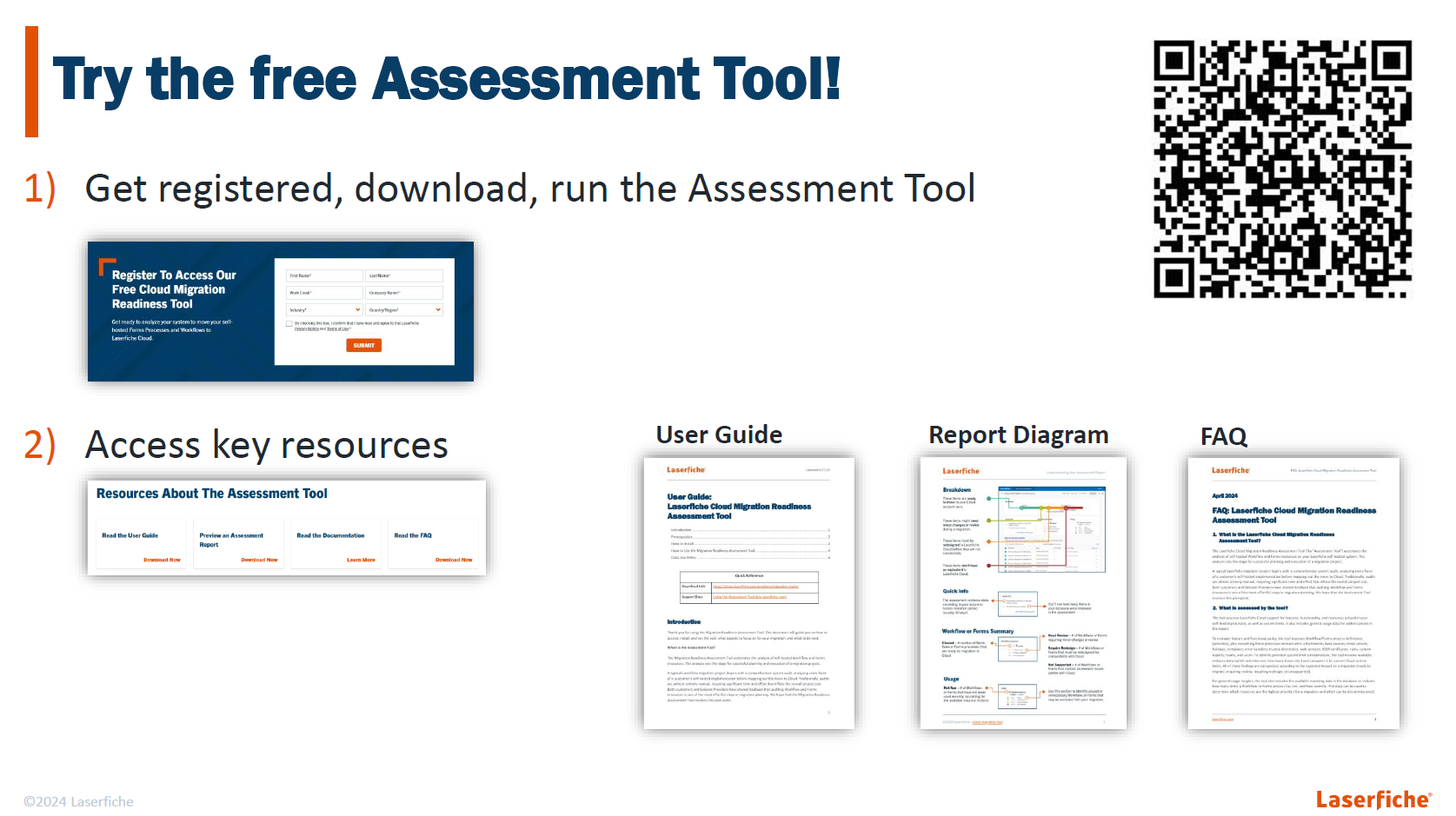This screenshot has height=816, width=1456.
Task: Click the Work Email input field
Action: [x=324, y=293]
